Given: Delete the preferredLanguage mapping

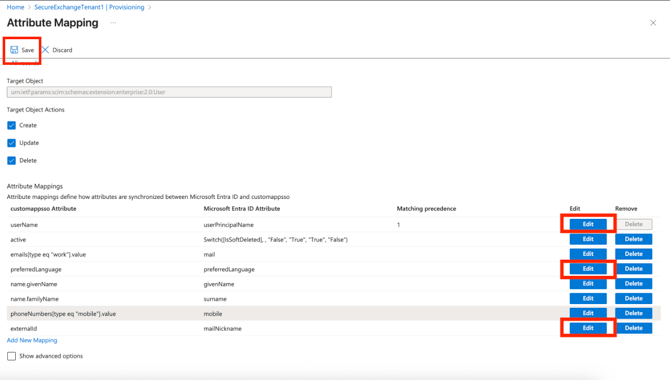Looking at the screenshot, I should pyautogui.click(x=634, y=269).
